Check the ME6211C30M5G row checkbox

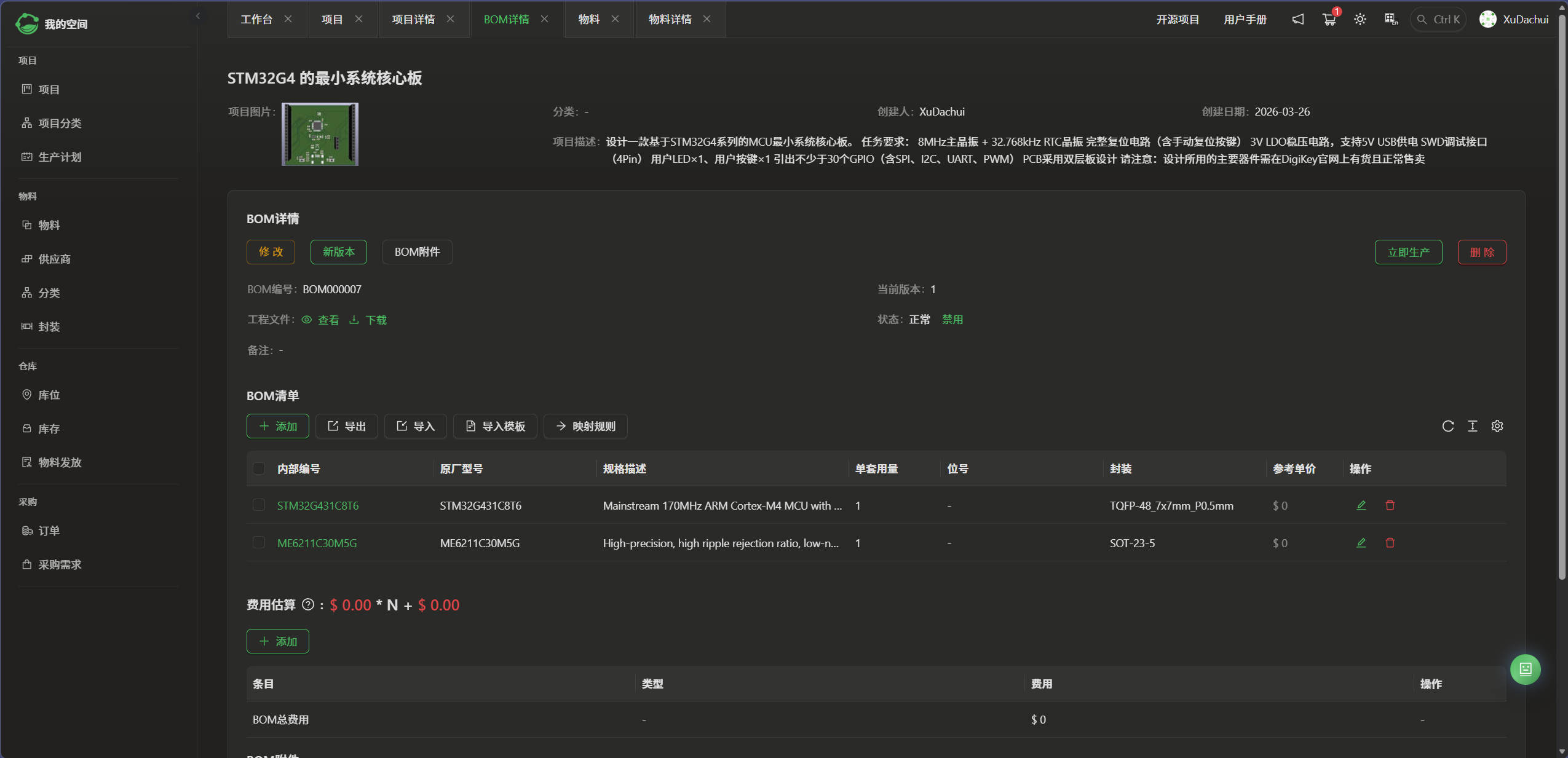(x=259, y=542)
